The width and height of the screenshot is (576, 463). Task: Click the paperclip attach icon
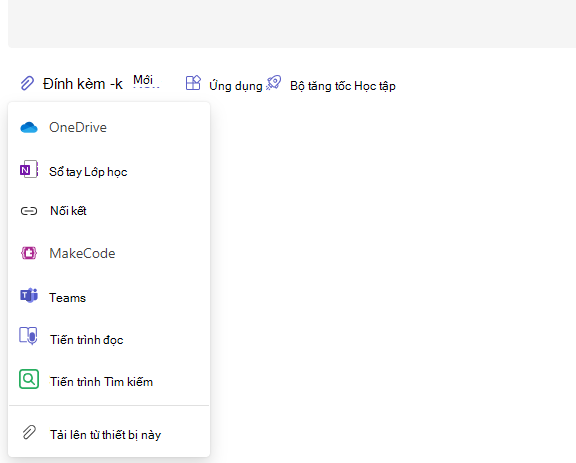[27, 83]
